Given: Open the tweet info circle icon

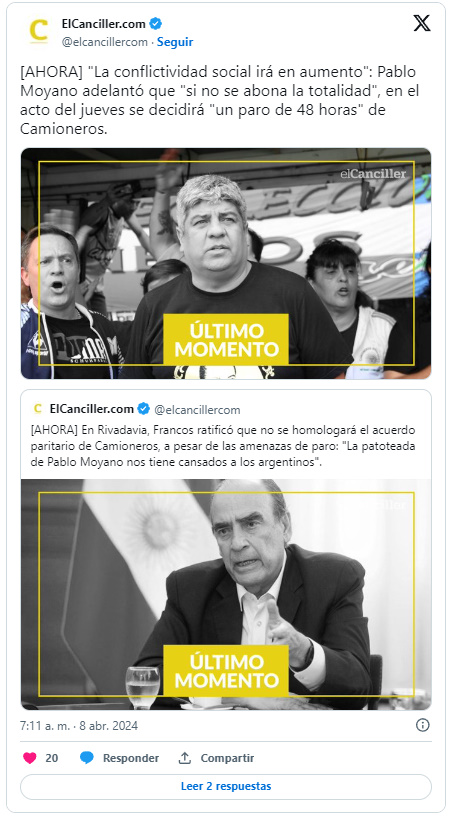Looking at the screenshot, I should 422,725.
